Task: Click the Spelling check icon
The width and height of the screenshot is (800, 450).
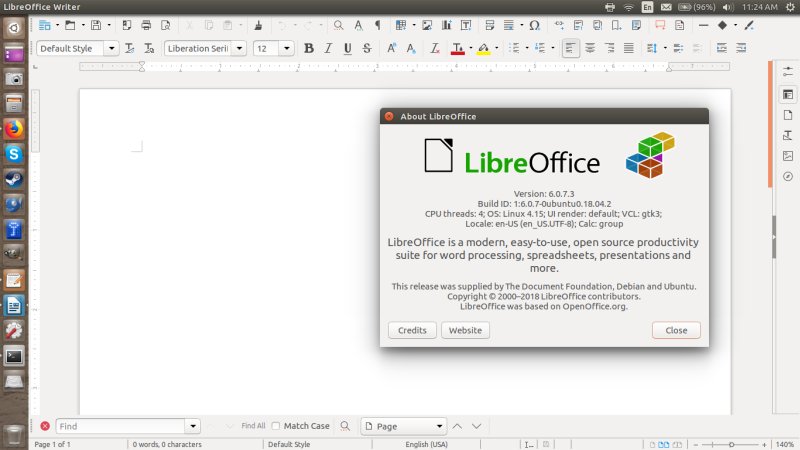Action: coord(358,25)
